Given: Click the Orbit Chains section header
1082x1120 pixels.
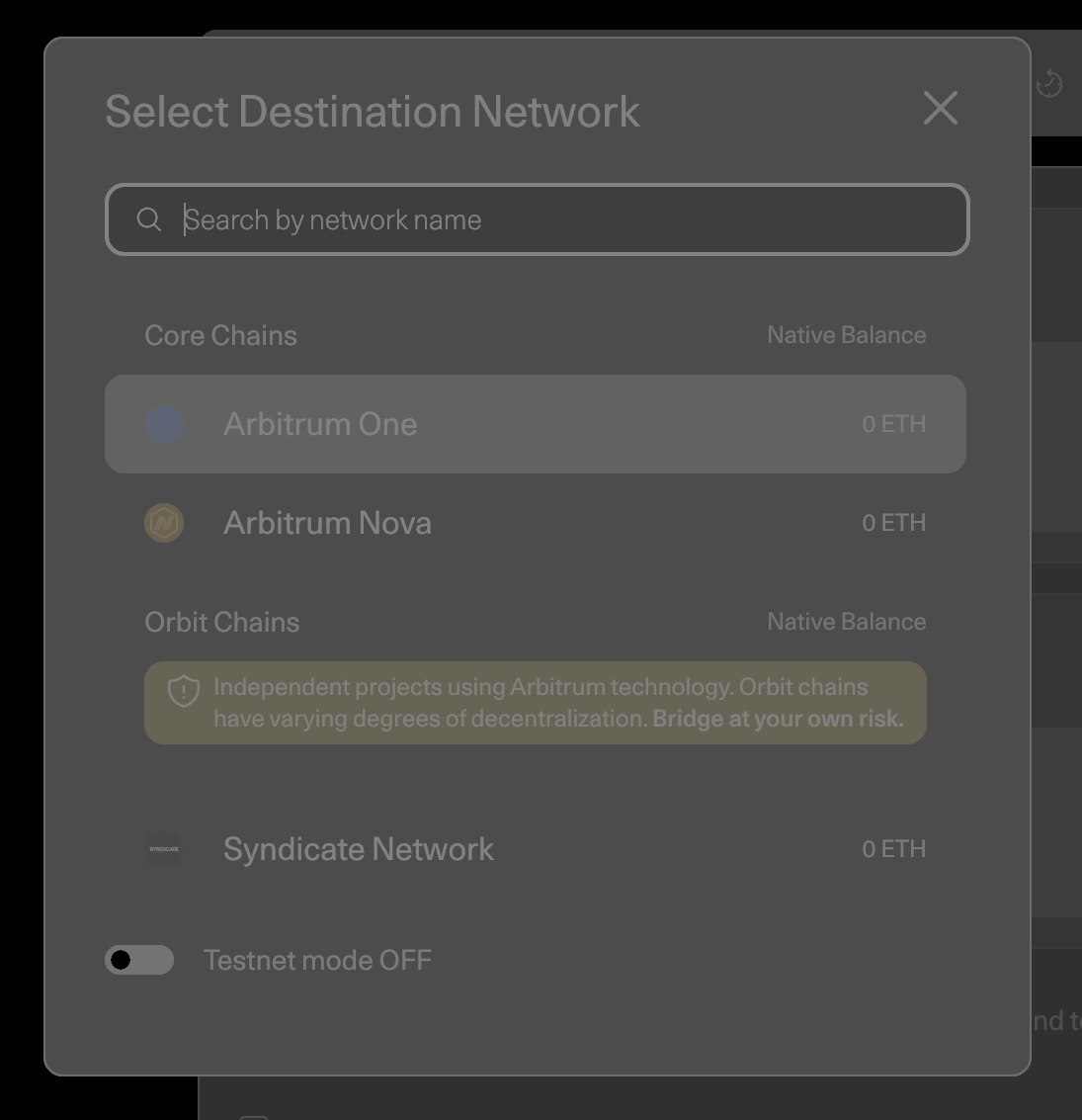Looking at the screenshot, I should 222,622.
